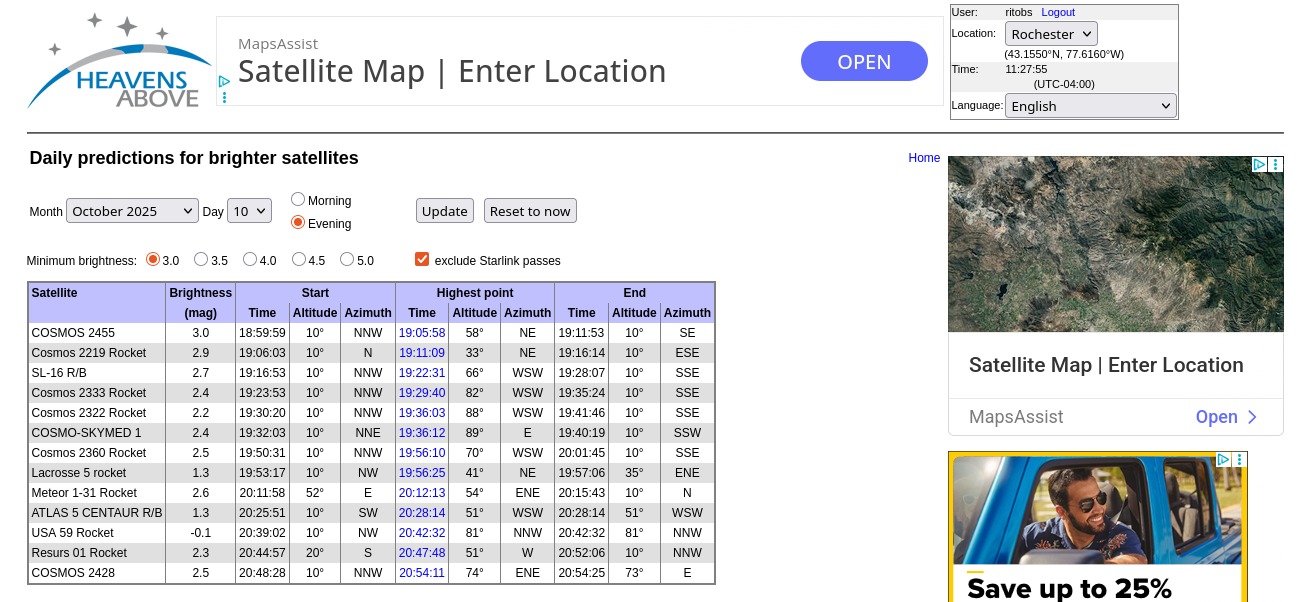Set minimum brightness to 4.0
The width and height of the screenshot is (1299, 602).
coord(250,260)
